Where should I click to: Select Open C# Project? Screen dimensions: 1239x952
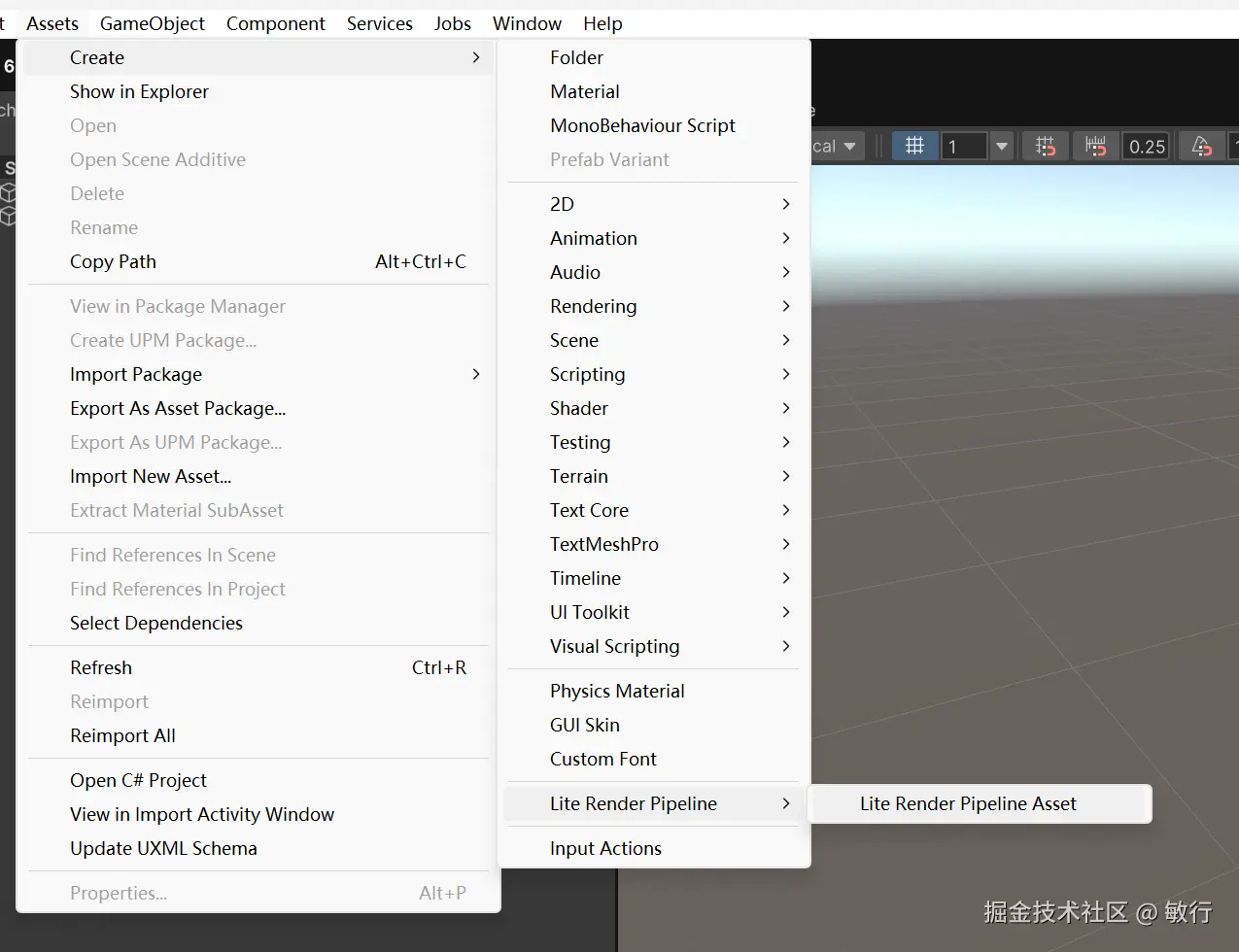[x=258, y=780]
